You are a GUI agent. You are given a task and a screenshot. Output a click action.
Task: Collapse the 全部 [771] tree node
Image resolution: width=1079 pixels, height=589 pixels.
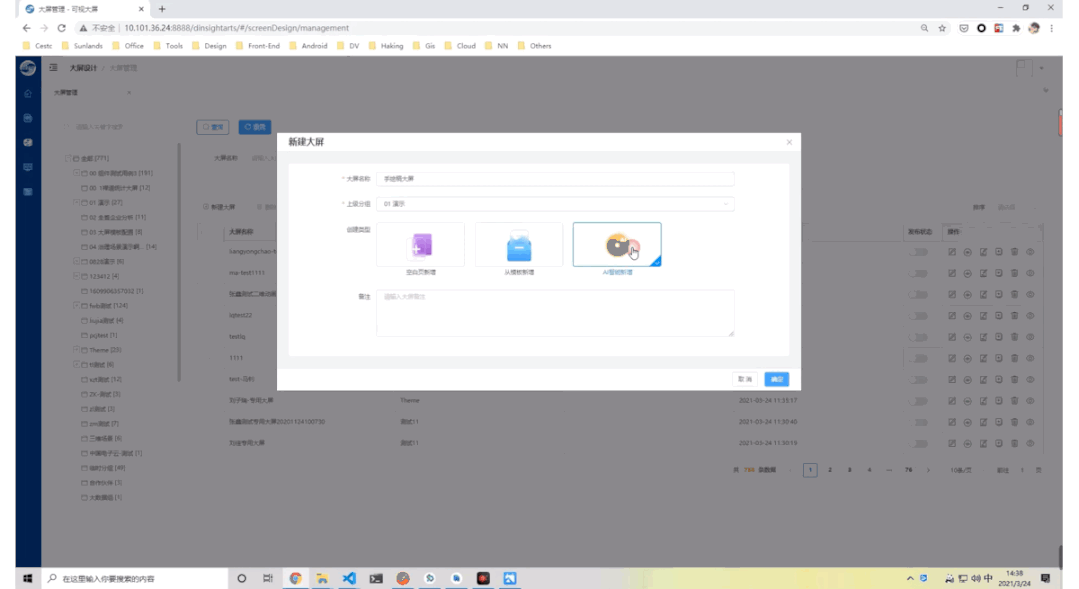[67, 158]
